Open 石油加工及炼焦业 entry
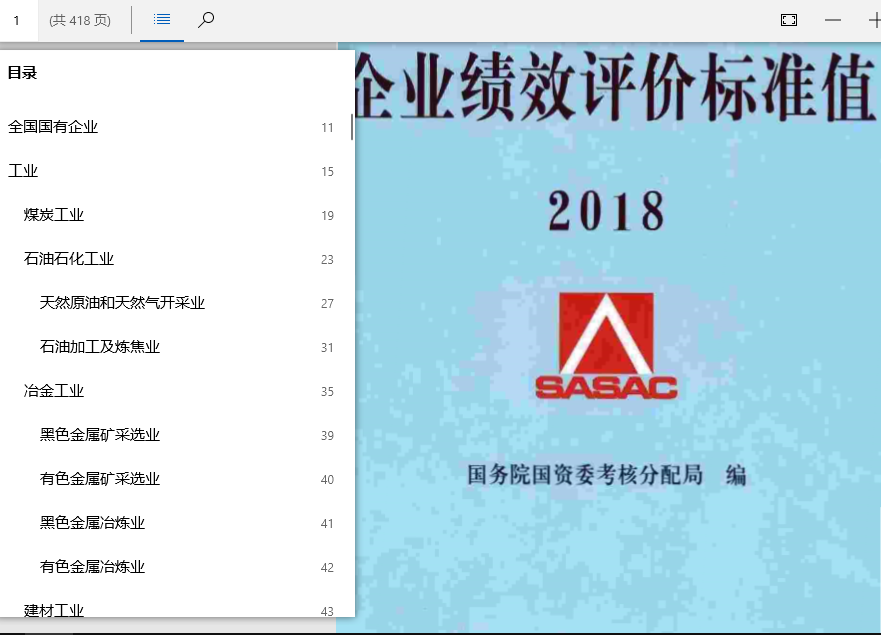Viewport: 881px width, 635px height. pos(99,347)
